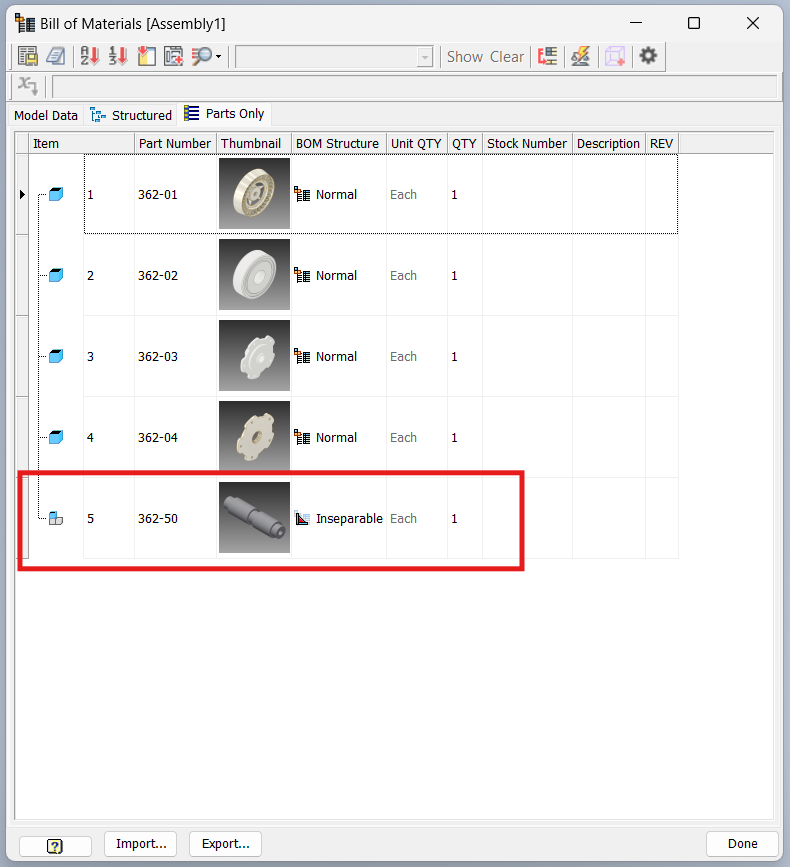Click the REV column header
The height and width of the screenshot is (867, 790).
click(x=662, y=144)
